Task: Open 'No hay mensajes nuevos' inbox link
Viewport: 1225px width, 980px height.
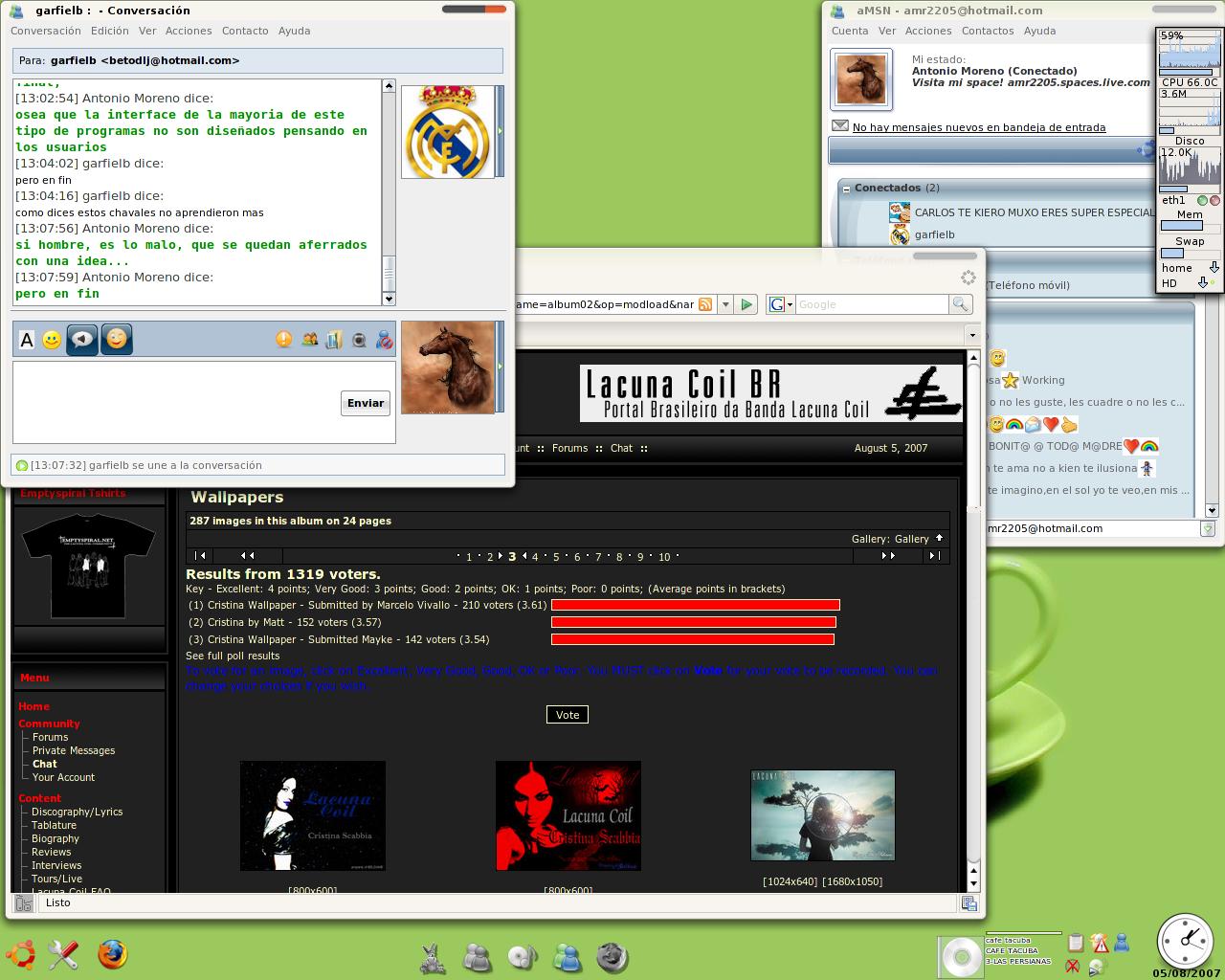Action: point(979,127)
